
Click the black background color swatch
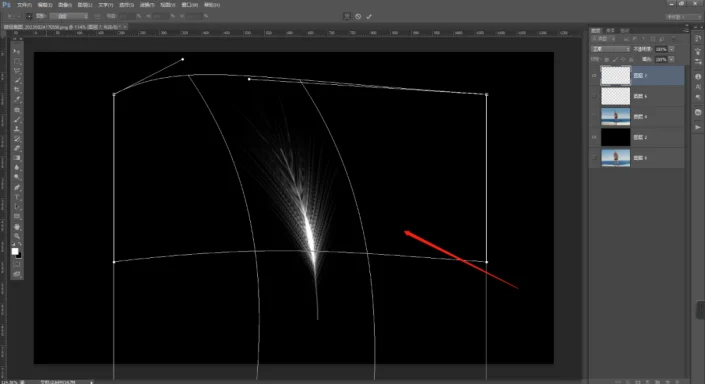(x=19, y=255)
